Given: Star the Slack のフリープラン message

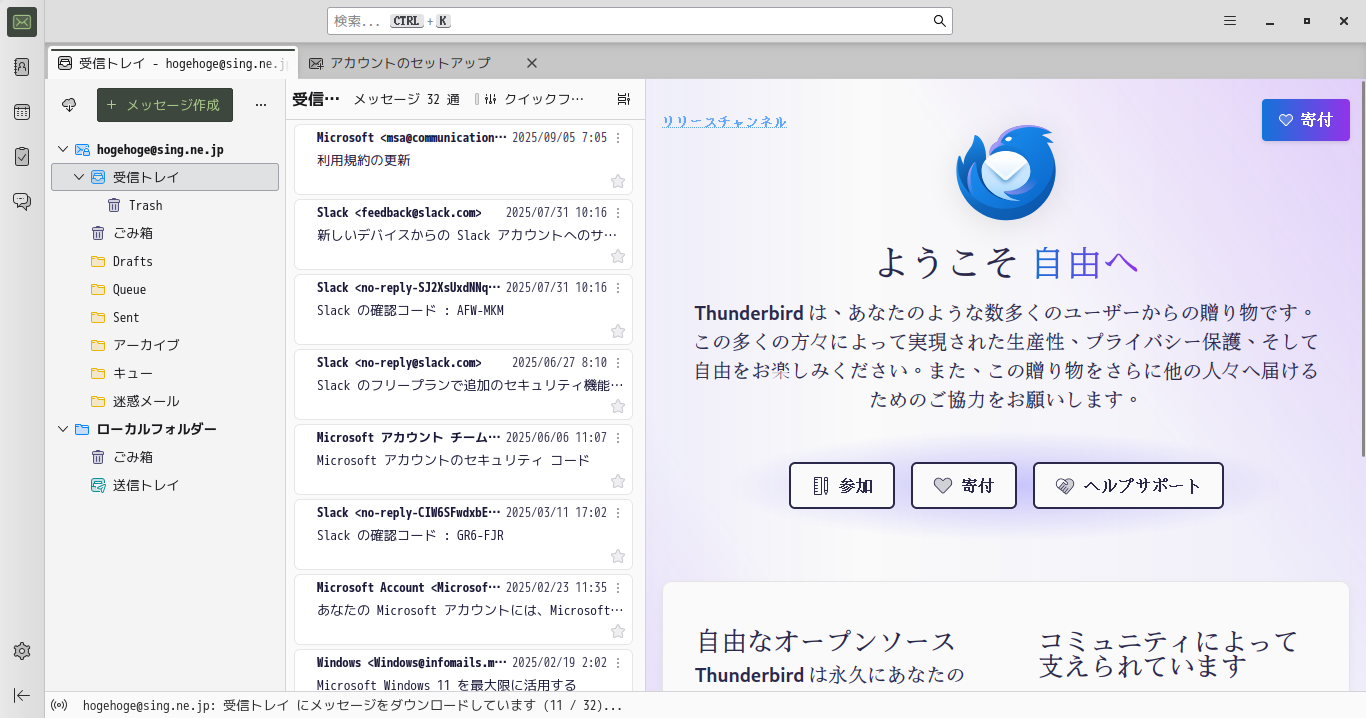Looking at the screenshot, I should coord(618,406).
